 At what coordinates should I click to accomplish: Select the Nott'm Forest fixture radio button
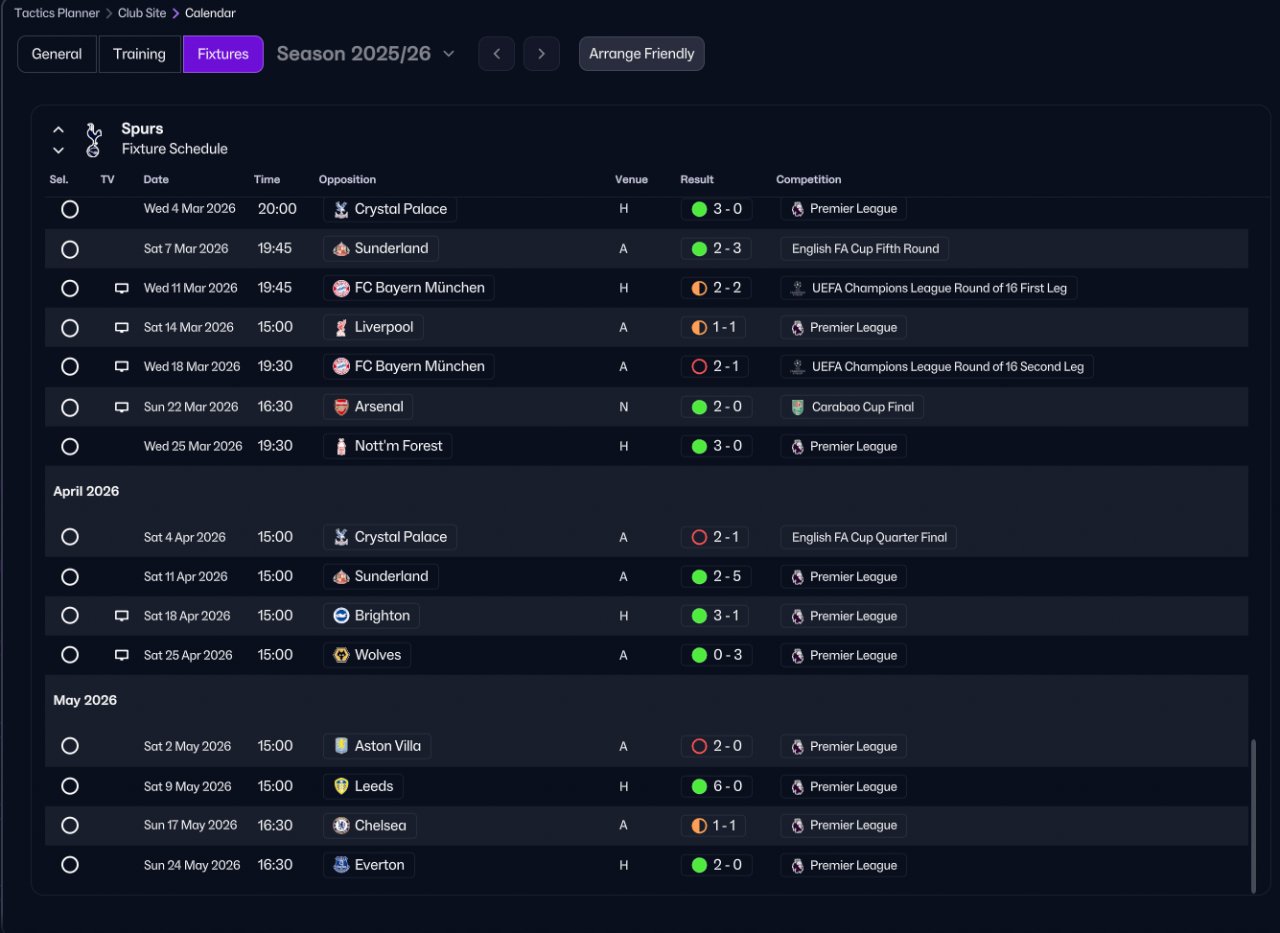(70, 446)
